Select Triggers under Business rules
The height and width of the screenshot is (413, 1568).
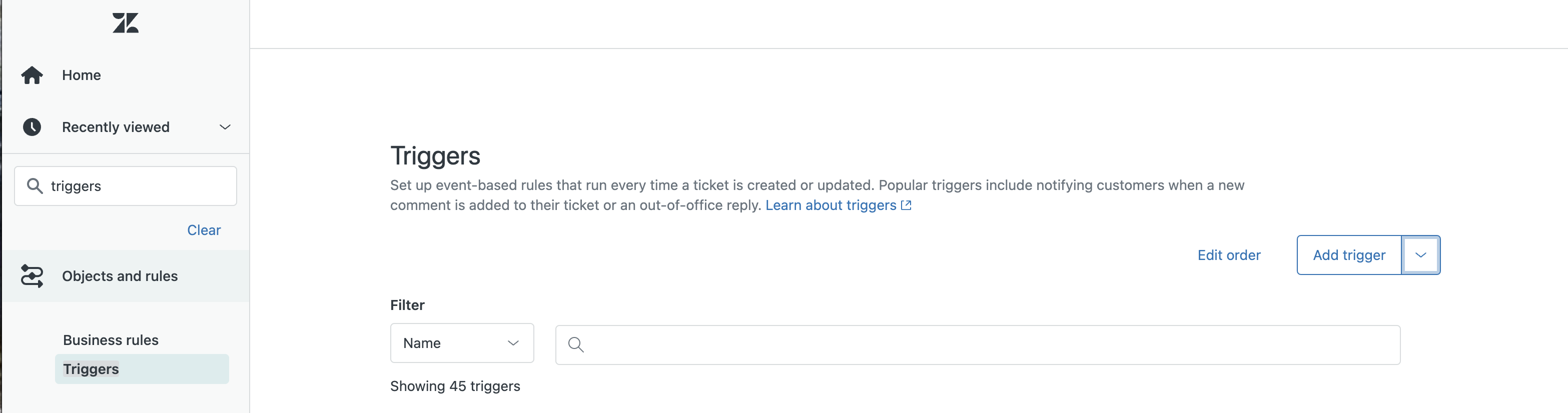(91, 369)
